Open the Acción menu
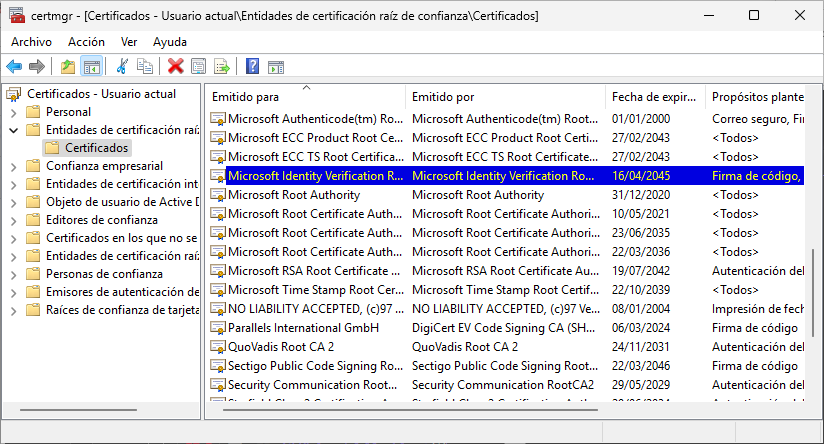Viewport: 824px width, 444px height. [86, 42]
